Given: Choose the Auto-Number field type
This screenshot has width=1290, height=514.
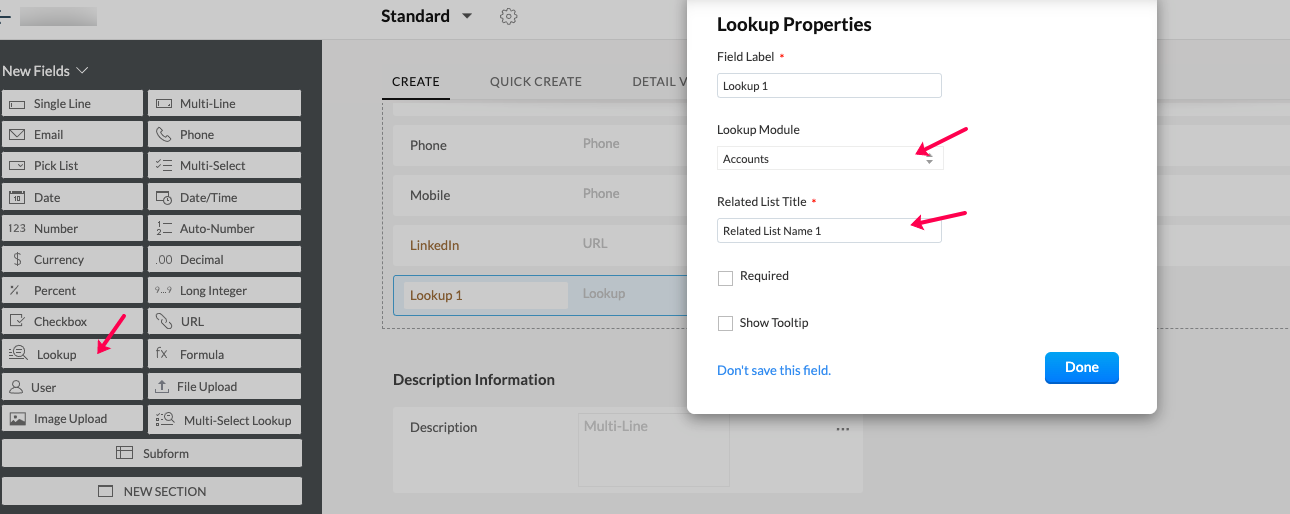Looking at the screenshot, I should point(224,228).
